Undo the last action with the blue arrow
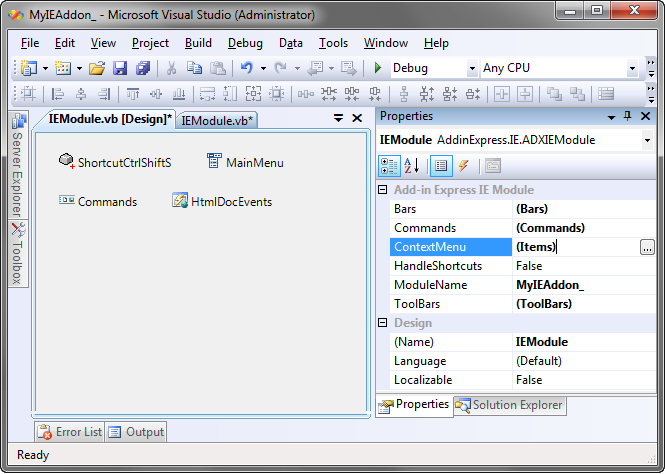This screenshot has width=665, height=474. pos(247,68)
